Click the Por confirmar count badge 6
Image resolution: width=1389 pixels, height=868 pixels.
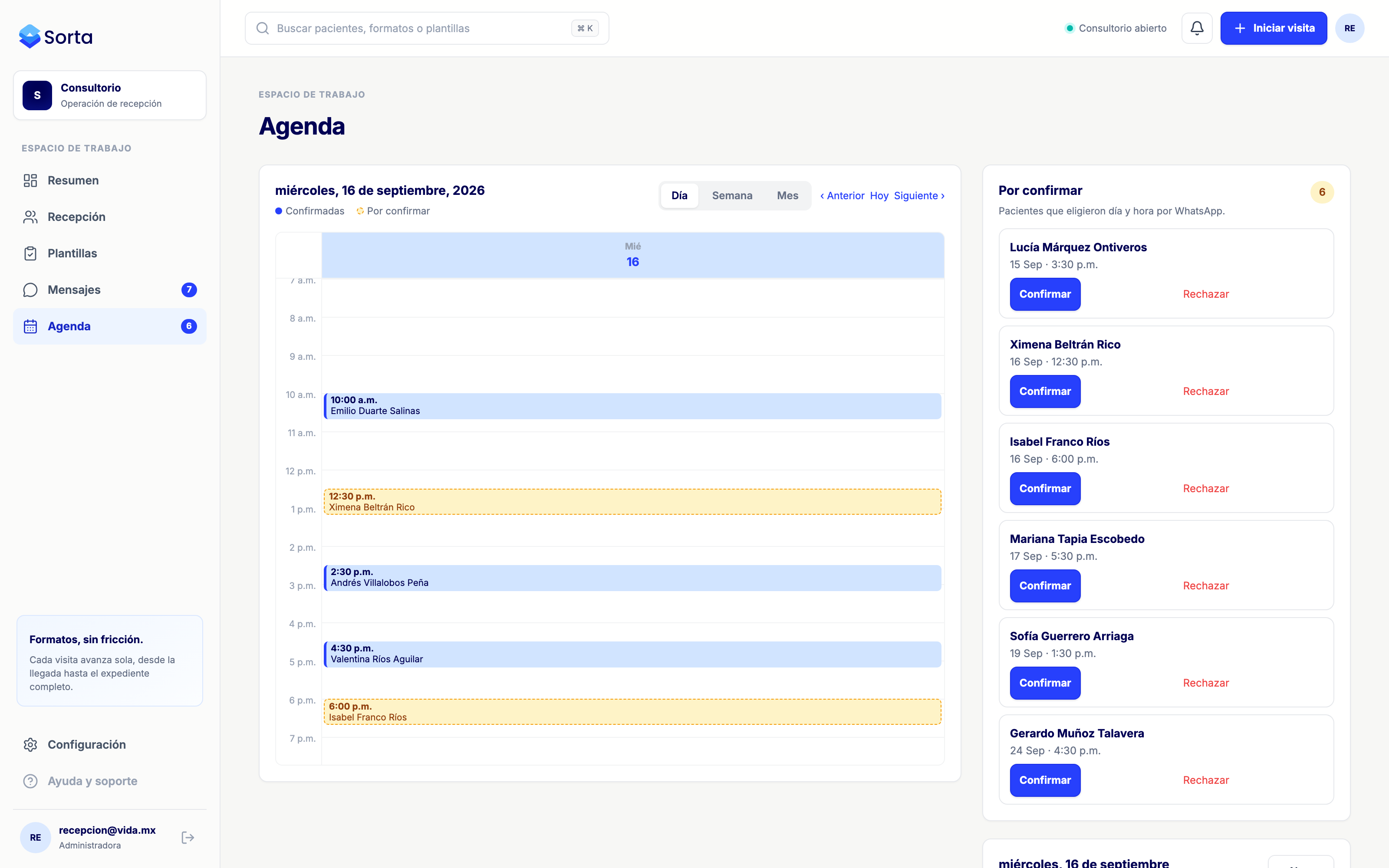point(1322,192)
